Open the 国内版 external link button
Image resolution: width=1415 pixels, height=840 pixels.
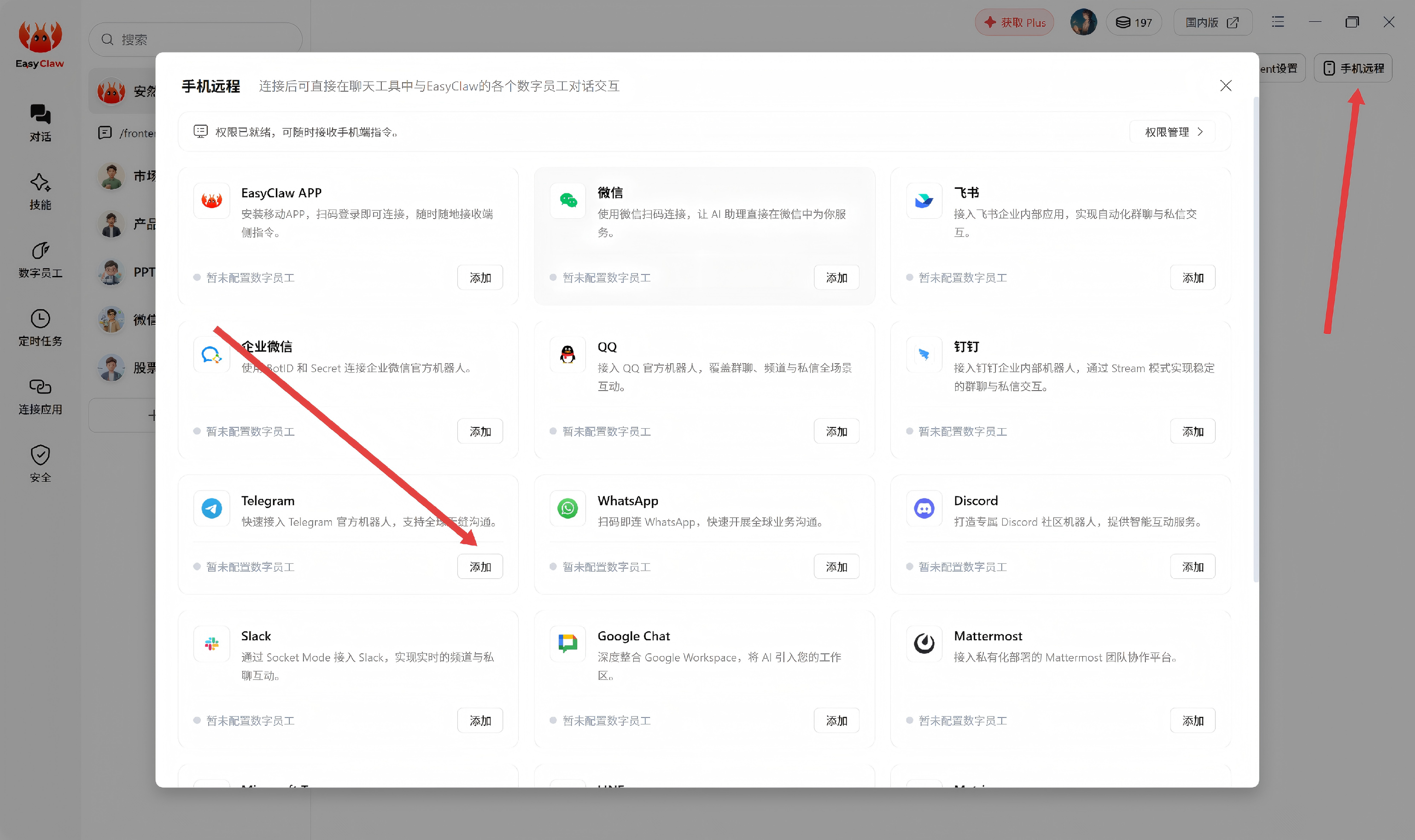click(1212, 23)
